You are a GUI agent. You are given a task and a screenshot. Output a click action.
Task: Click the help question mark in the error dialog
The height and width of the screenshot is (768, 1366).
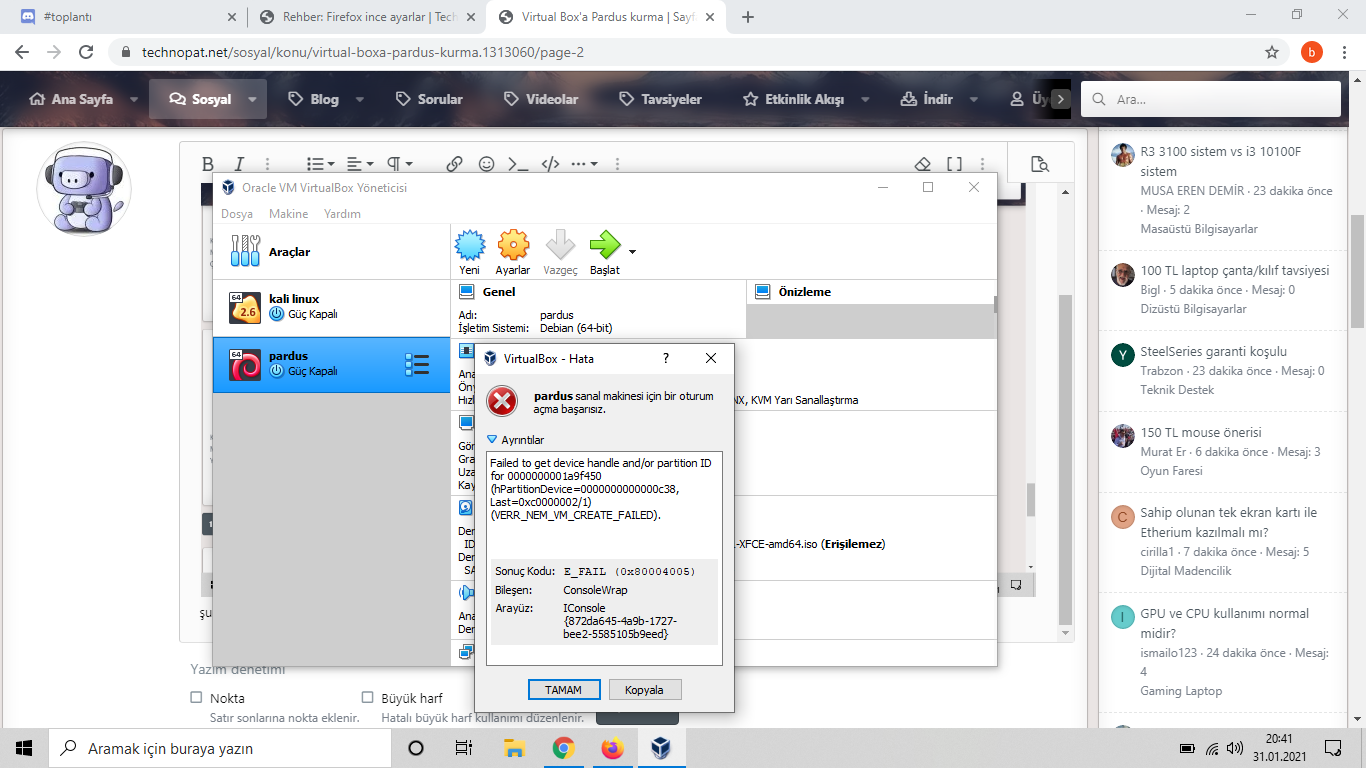[x=666, y=358]
